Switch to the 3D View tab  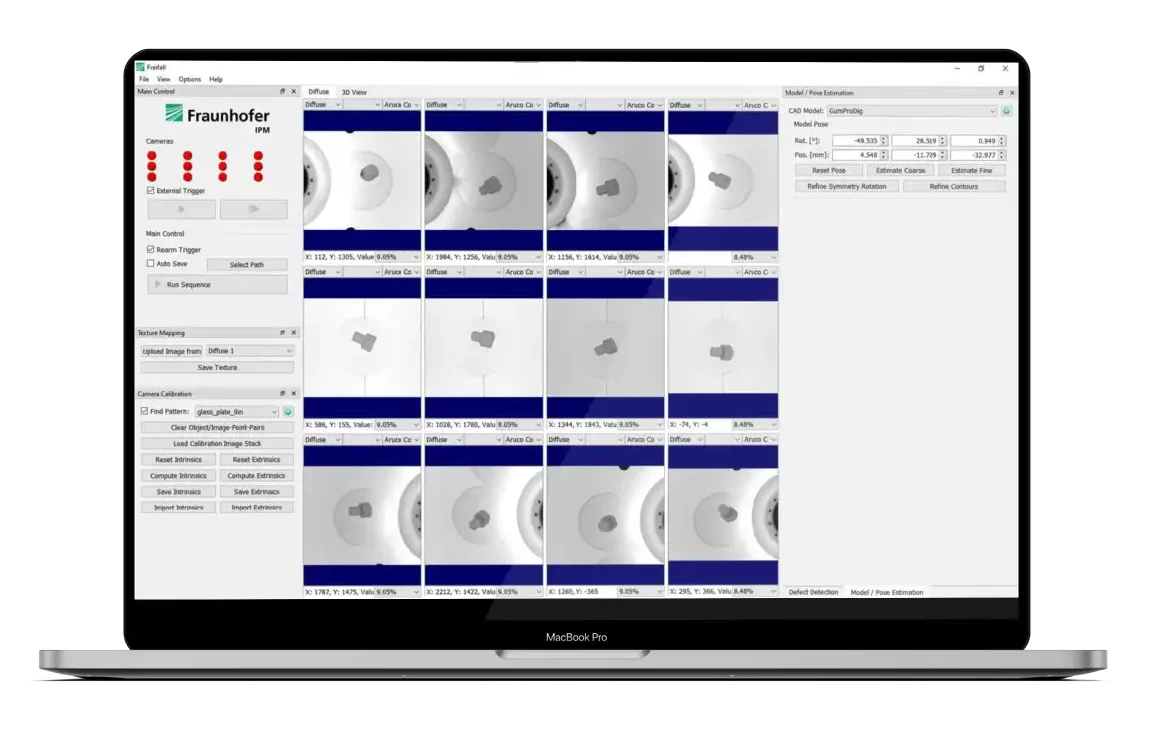point(354,92)
